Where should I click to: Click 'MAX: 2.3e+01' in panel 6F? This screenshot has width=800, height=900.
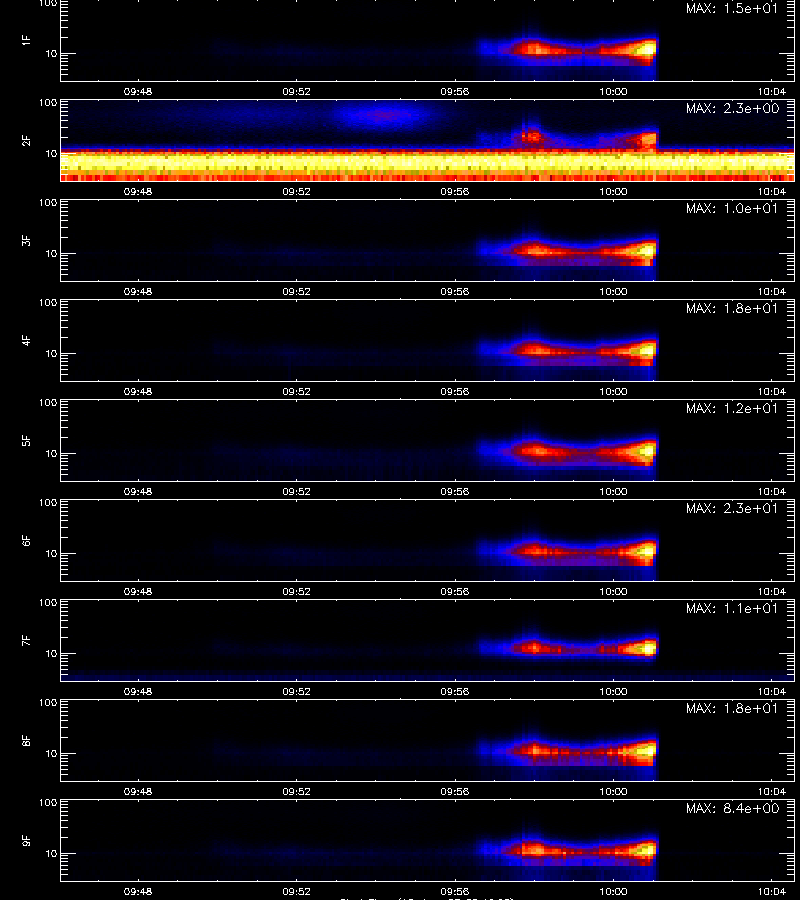[732, 508]
